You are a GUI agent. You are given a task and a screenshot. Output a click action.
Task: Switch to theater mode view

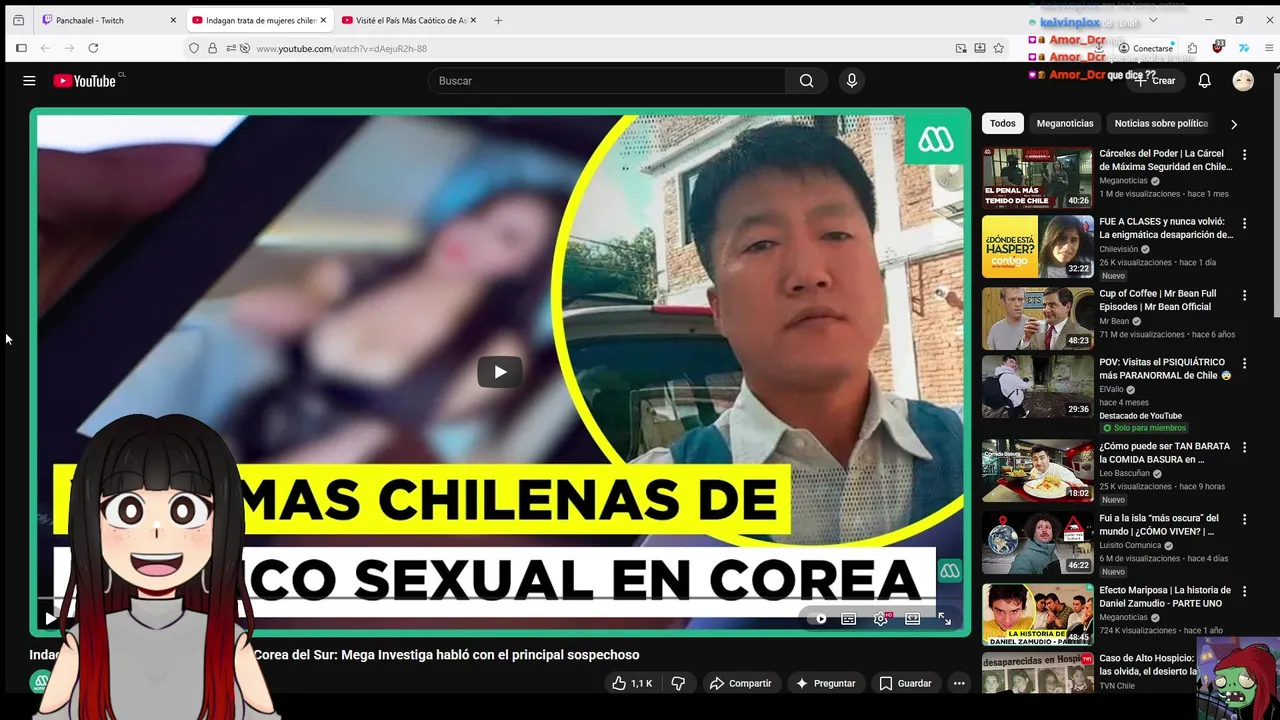pos(912,619)
